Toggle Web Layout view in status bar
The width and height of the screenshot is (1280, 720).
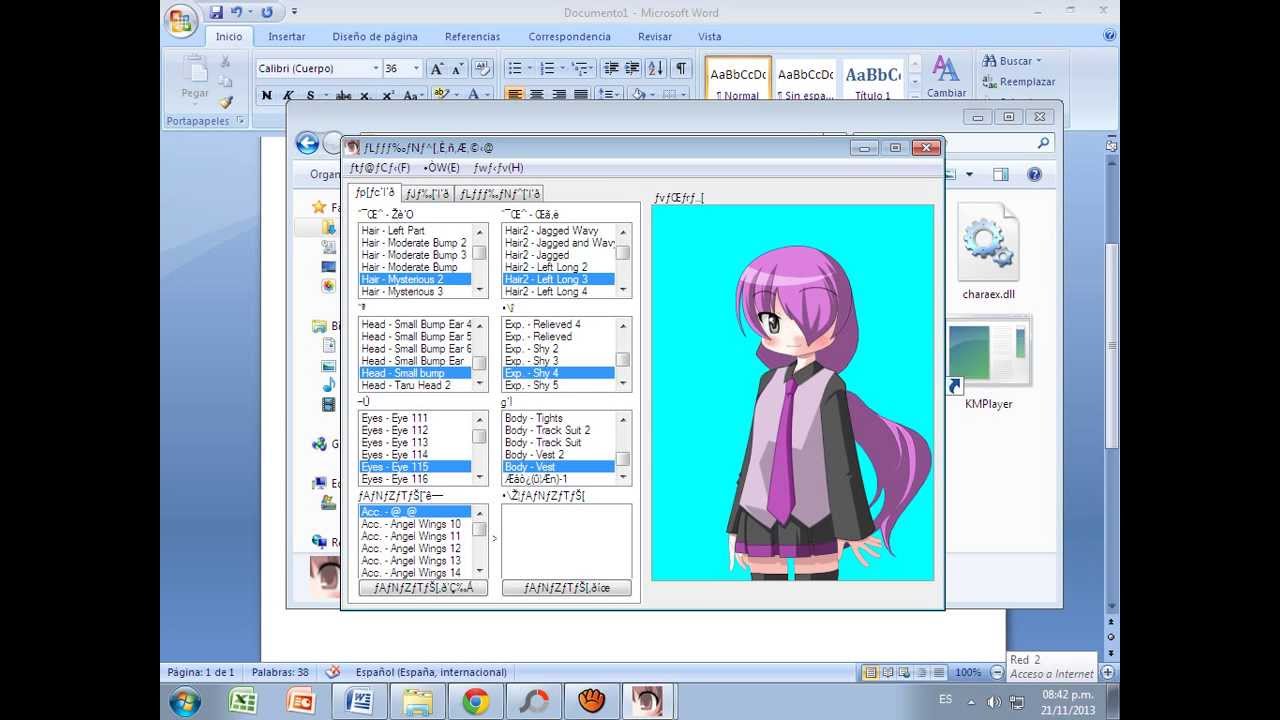(x=904, y=673)
